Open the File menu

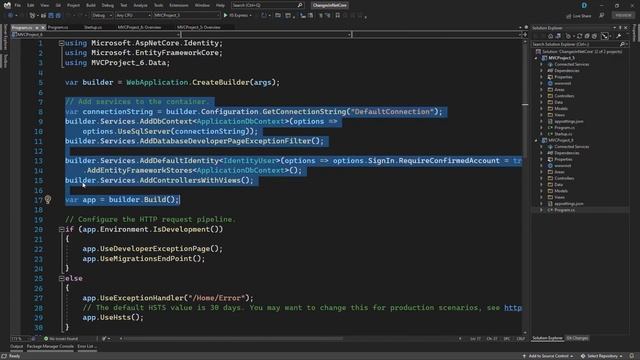pos(18,5)
